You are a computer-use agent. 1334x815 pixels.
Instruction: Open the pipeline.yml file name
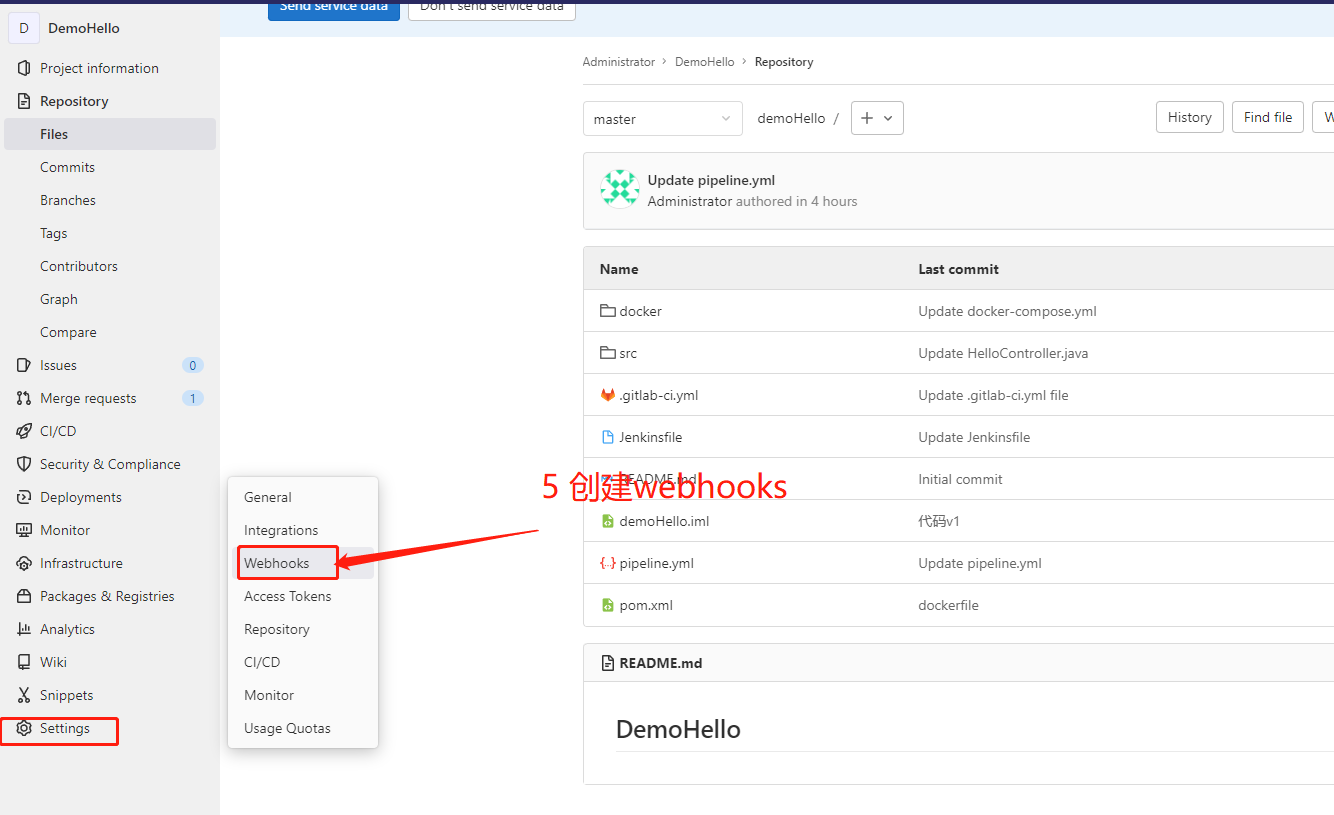click(656, 563)
